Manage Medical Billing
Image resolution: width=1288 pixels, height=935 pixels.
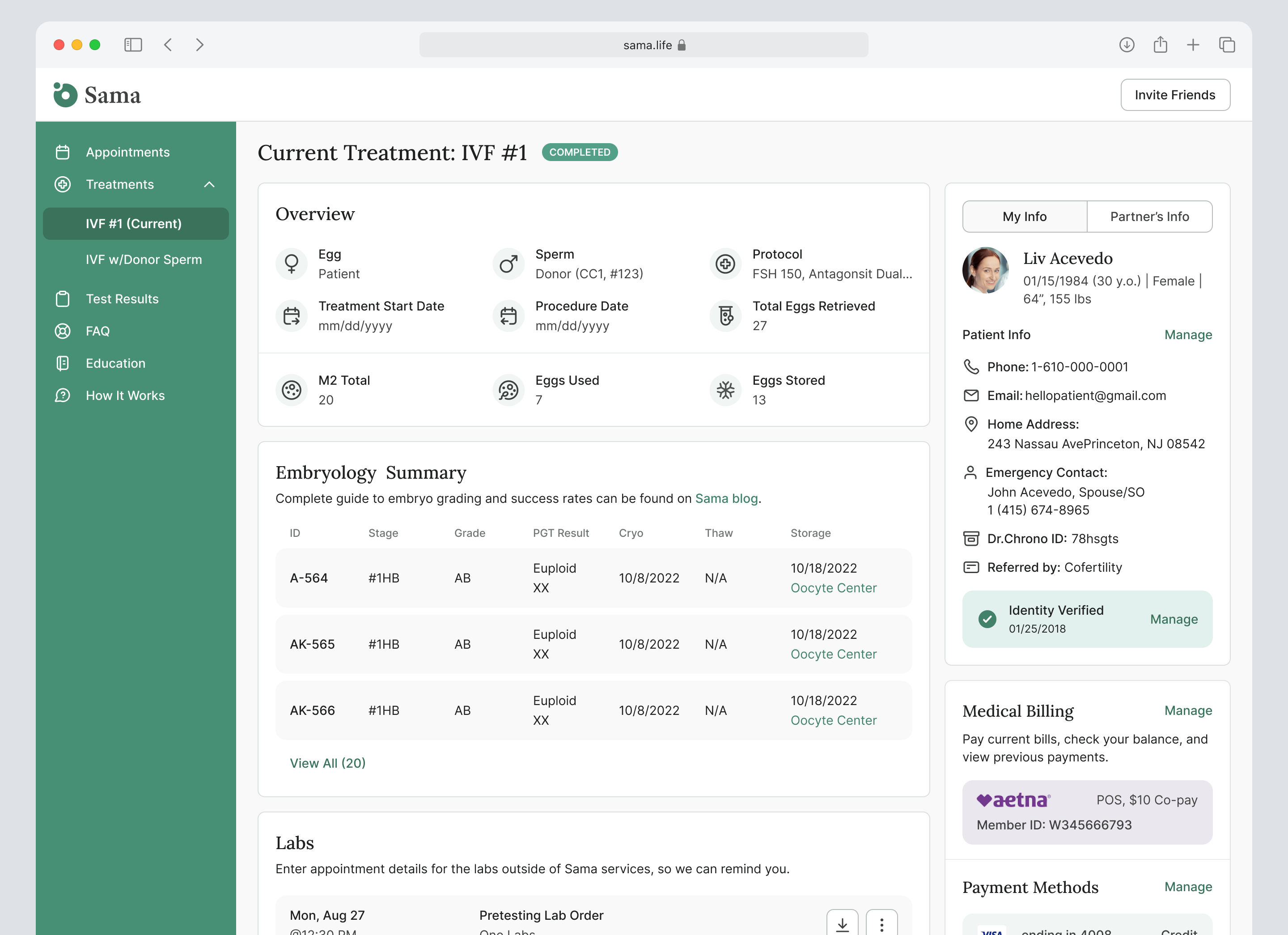[x=1188, y=710]
